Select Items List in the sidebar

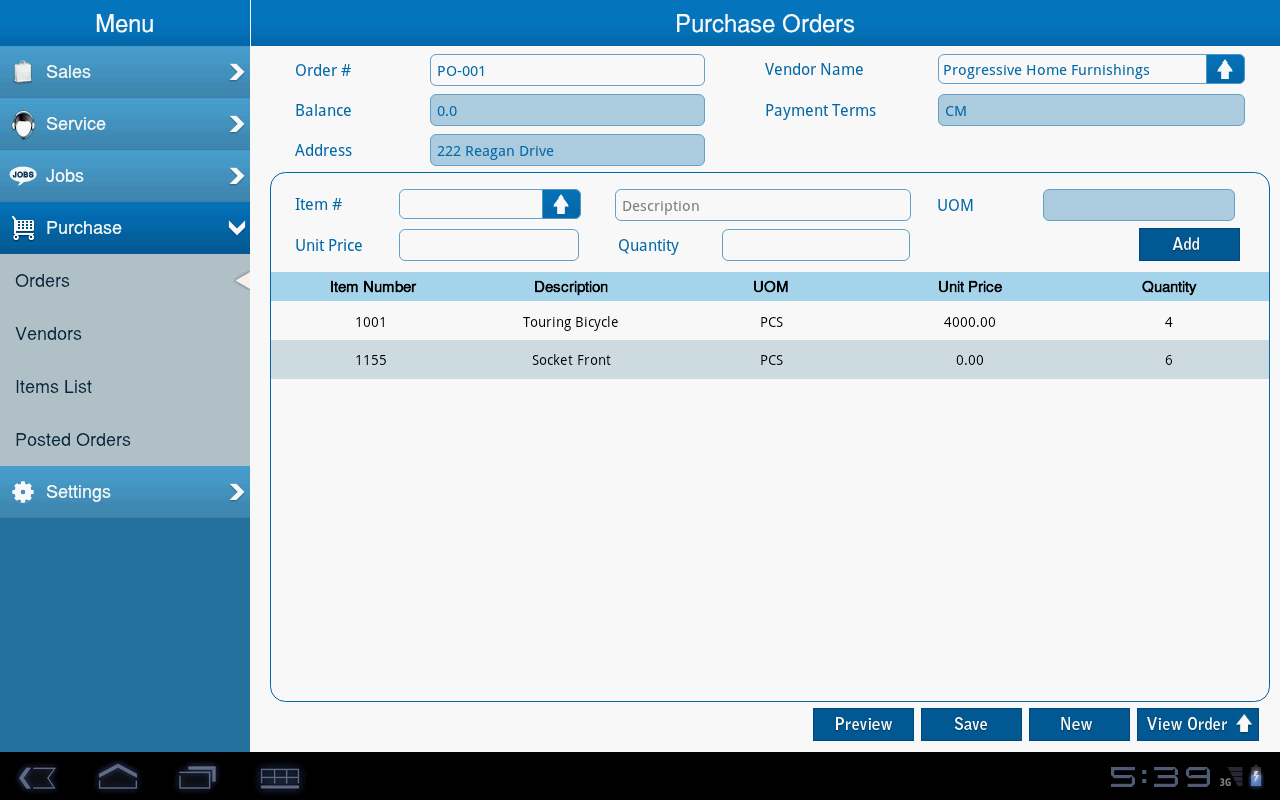pyautogui.click(x=54, y=387)
